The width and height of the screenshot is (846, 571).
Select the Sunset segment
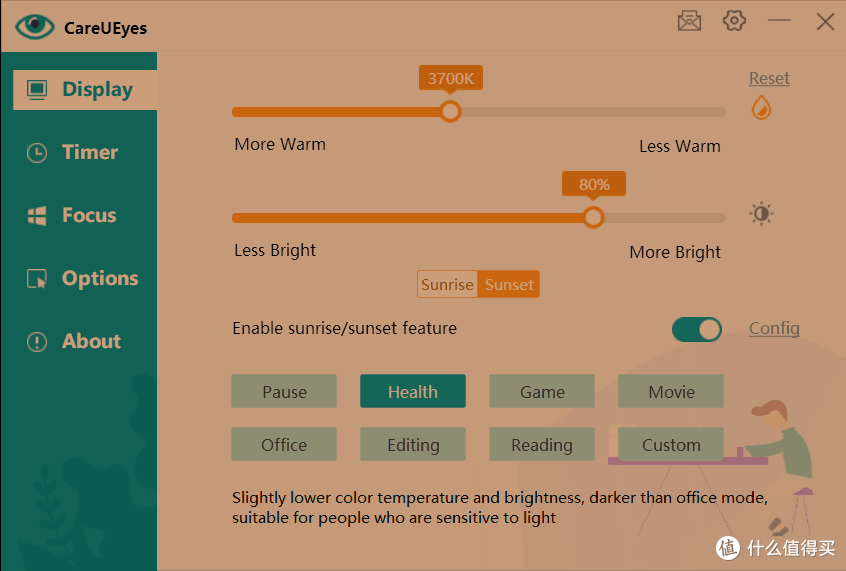coord(509,284)
